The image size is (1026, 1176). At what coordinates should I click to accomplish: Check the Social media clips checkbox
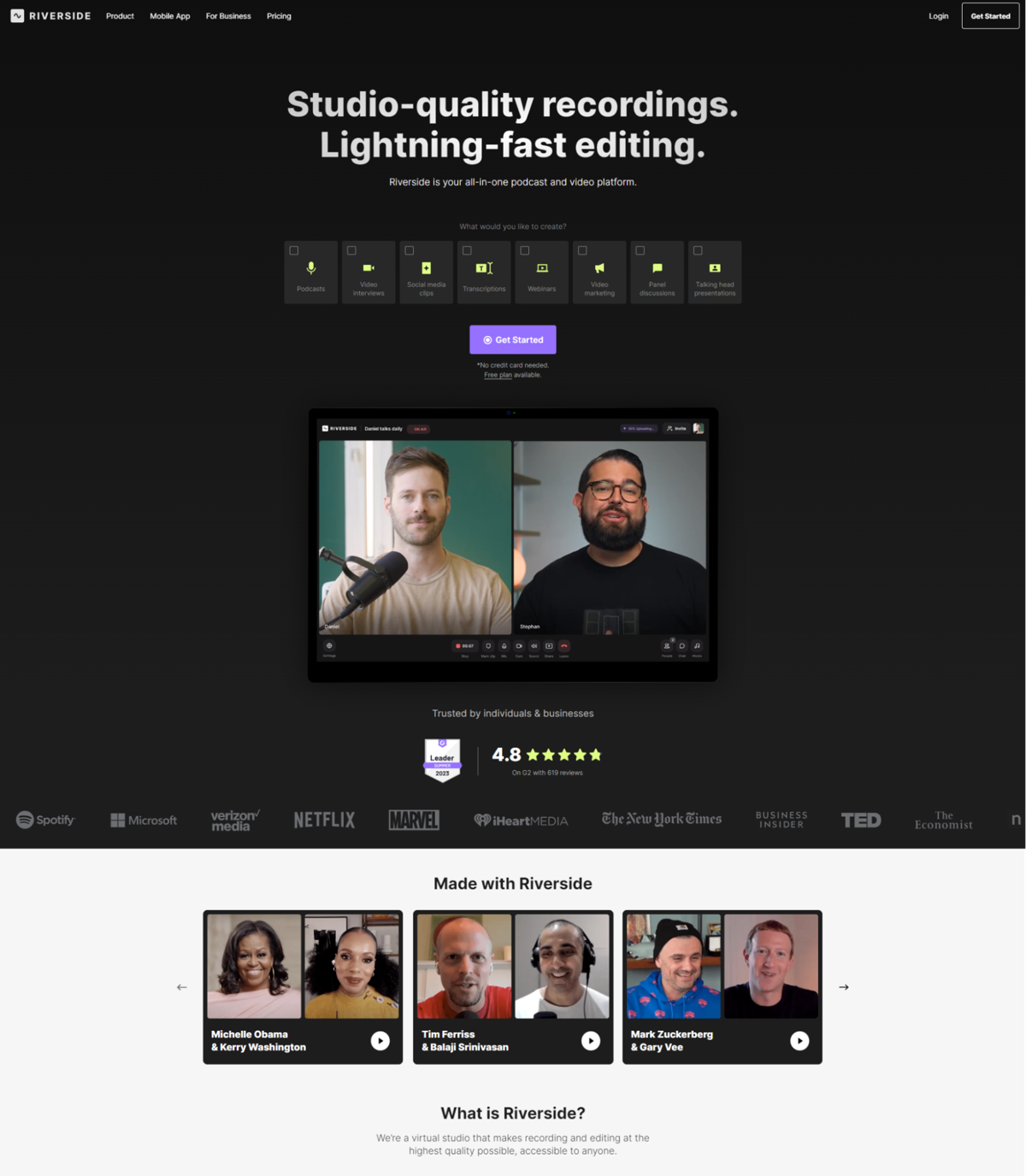[x=410, y=250]
